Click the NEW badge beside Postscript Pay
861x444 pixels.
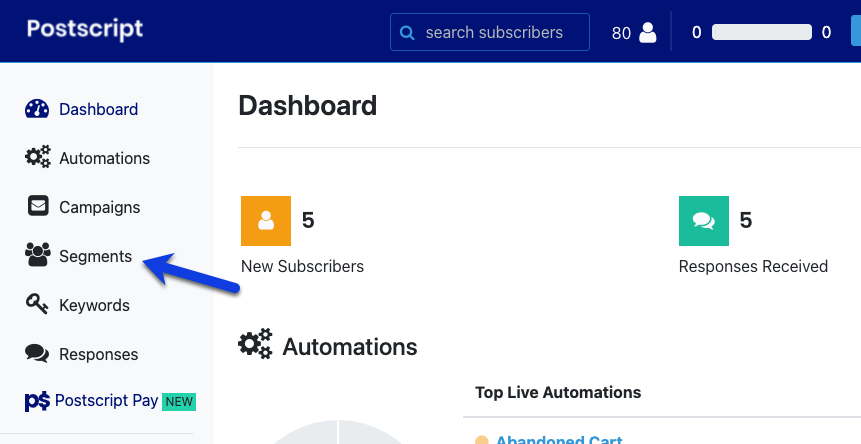point(179,402)
